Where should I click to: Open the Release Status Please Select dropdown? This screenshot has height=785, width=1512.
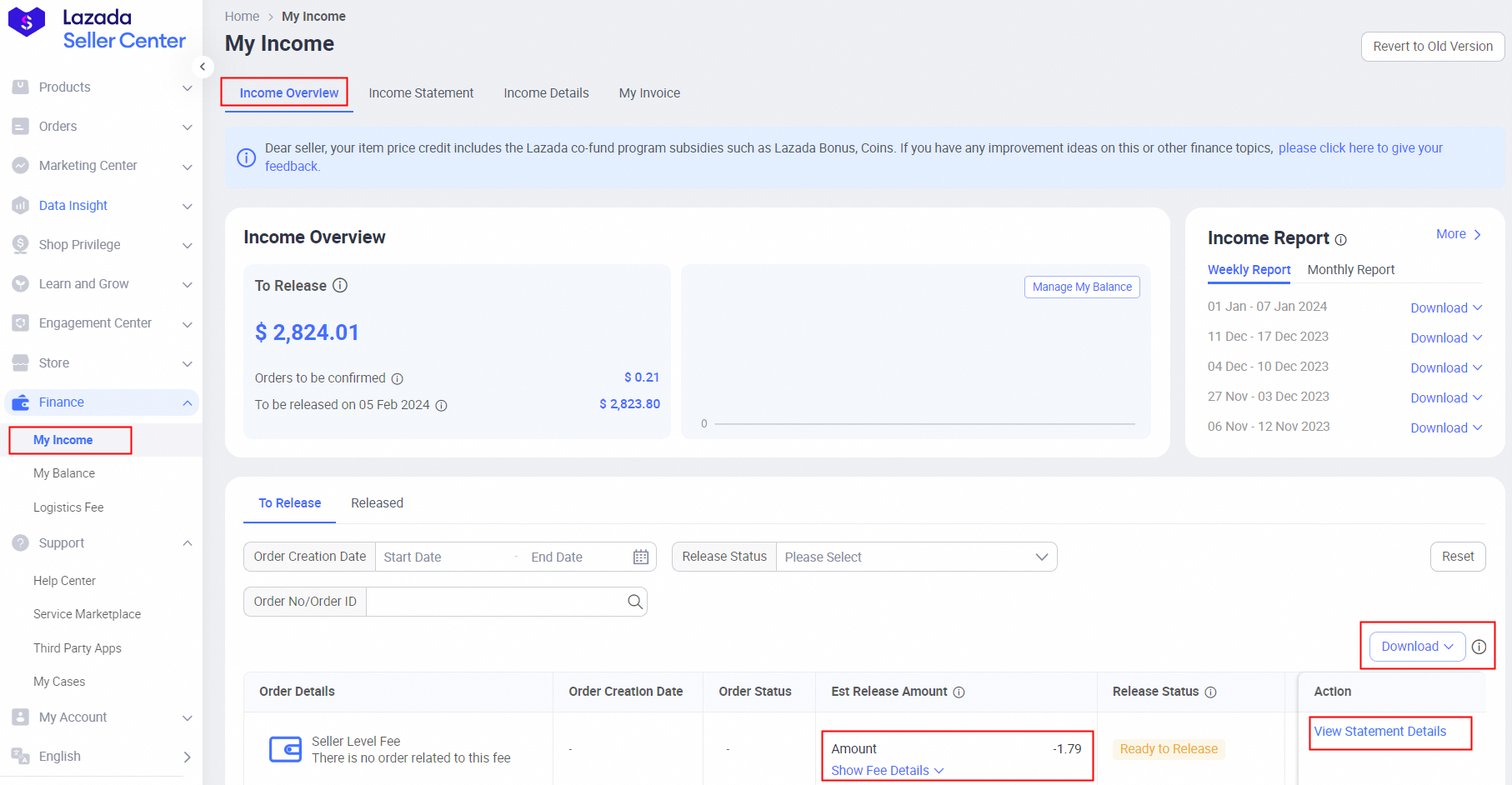point(916,557)
